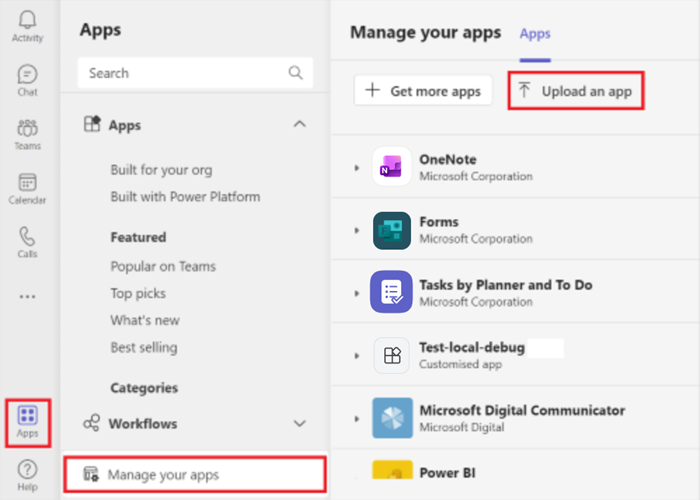Click into the Search apps field

pyautogui.click(x=195, y=73)
